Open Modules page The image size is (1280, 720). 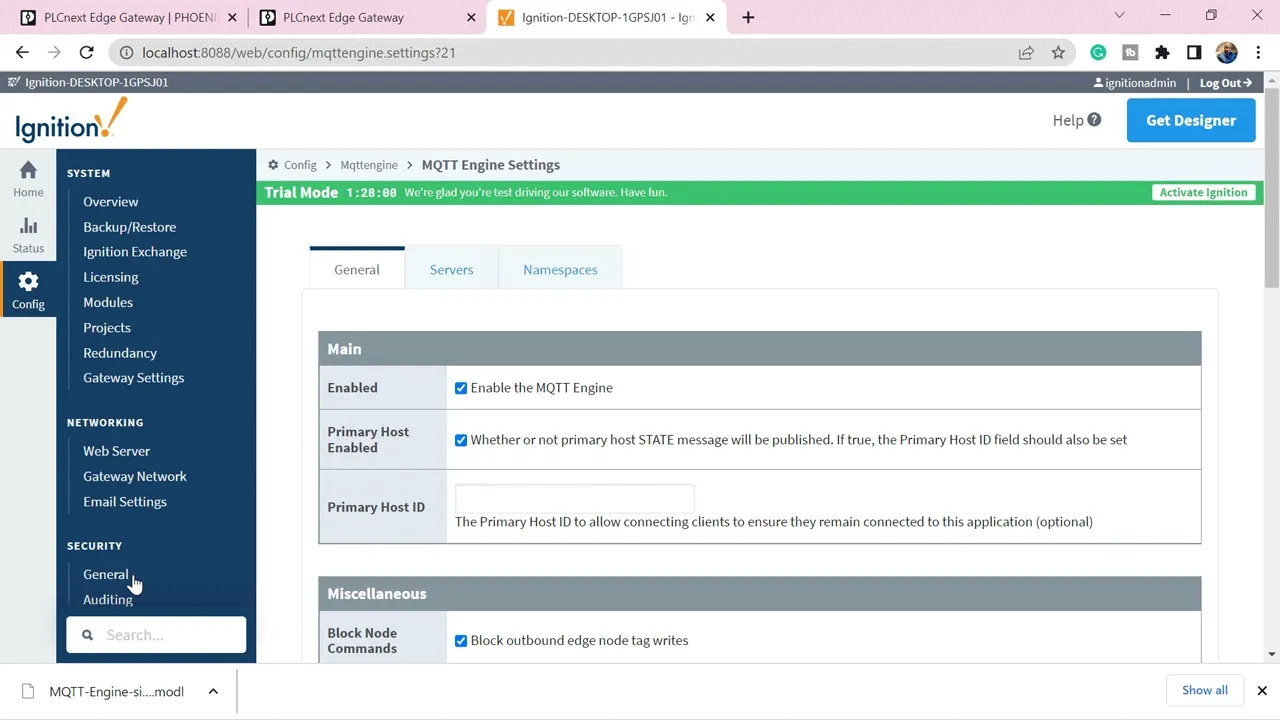pyautogui.click(x=108, y=302)
